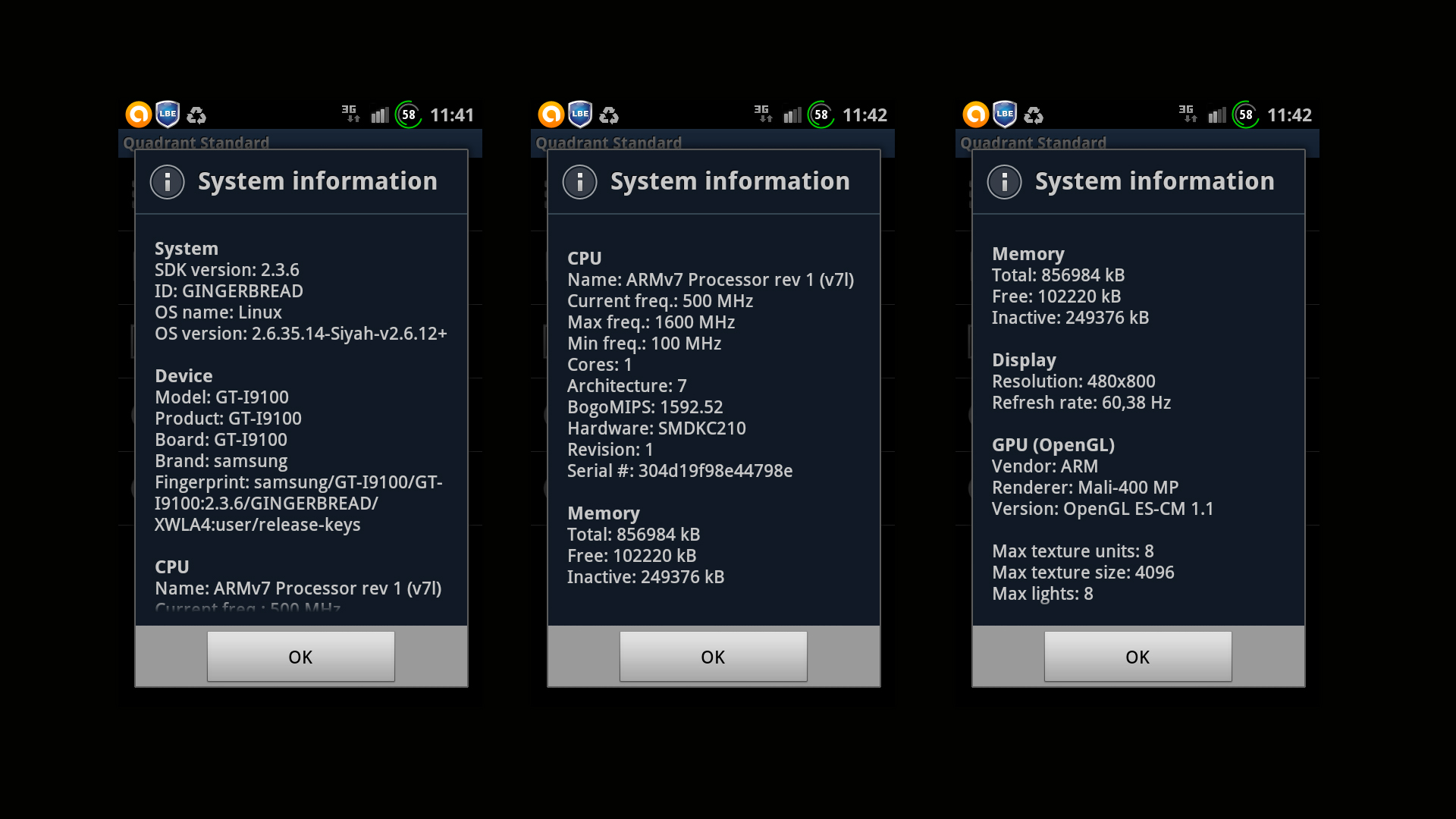Select the Resolution: 480x800 line

click(x=1074, y=381)
